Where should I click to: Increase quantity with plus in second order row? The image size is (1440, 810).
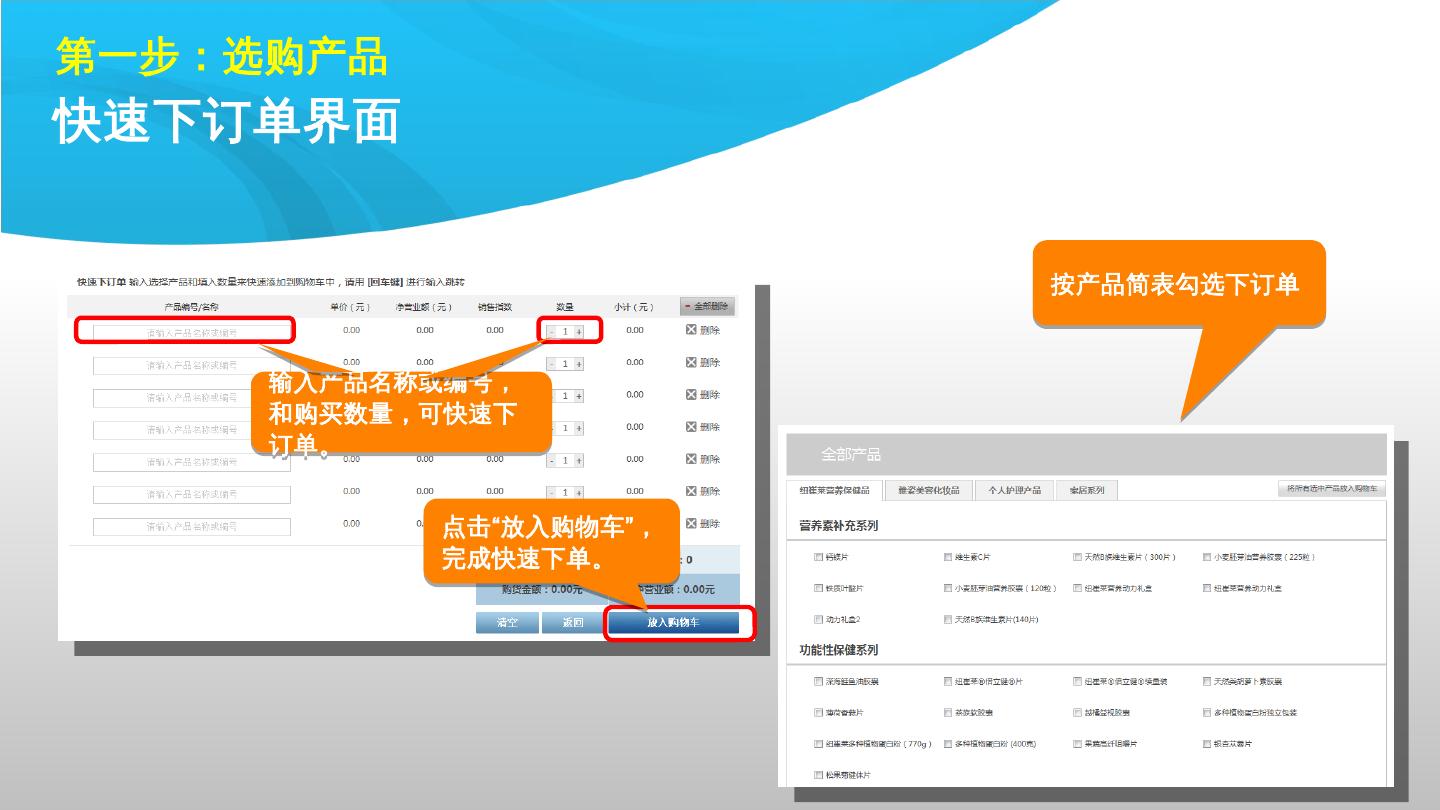(x=579, y=364)
